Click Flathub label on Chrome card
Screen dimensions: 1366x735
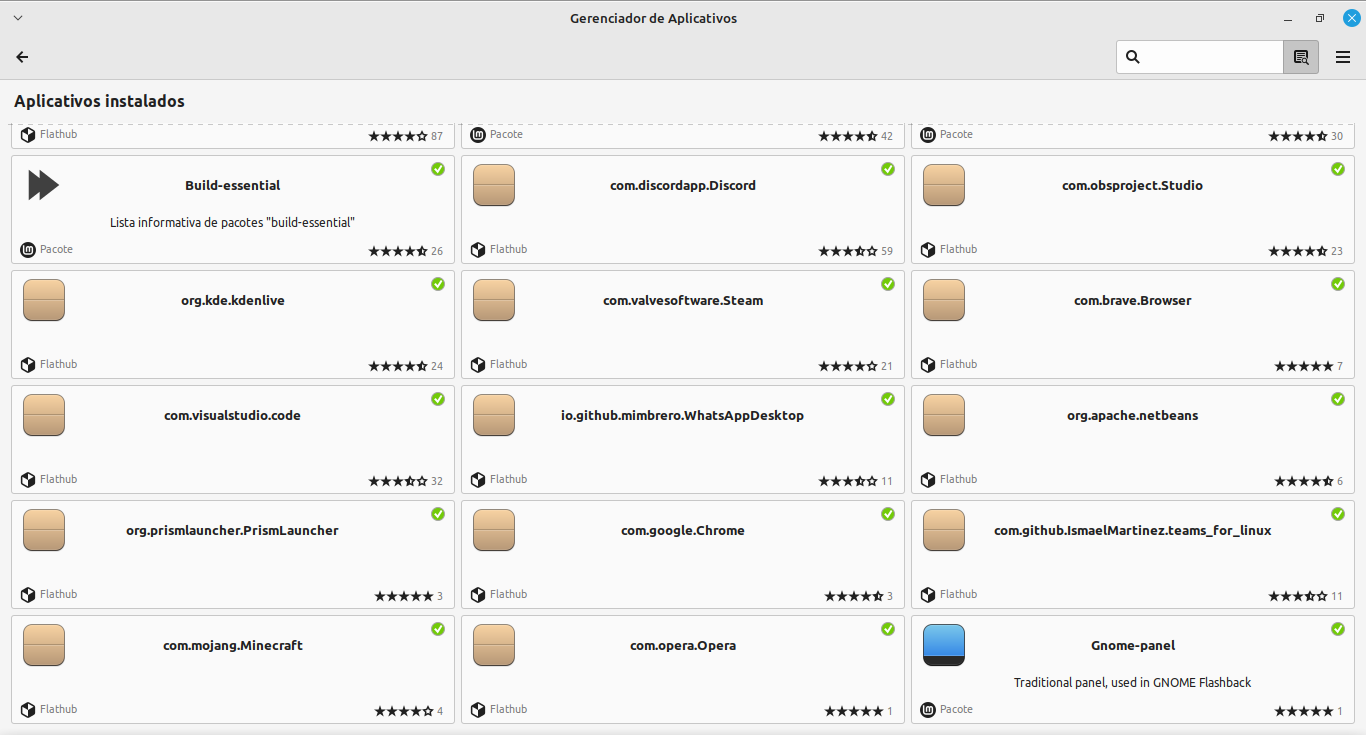pyautogui.click(x=508, y=594)
